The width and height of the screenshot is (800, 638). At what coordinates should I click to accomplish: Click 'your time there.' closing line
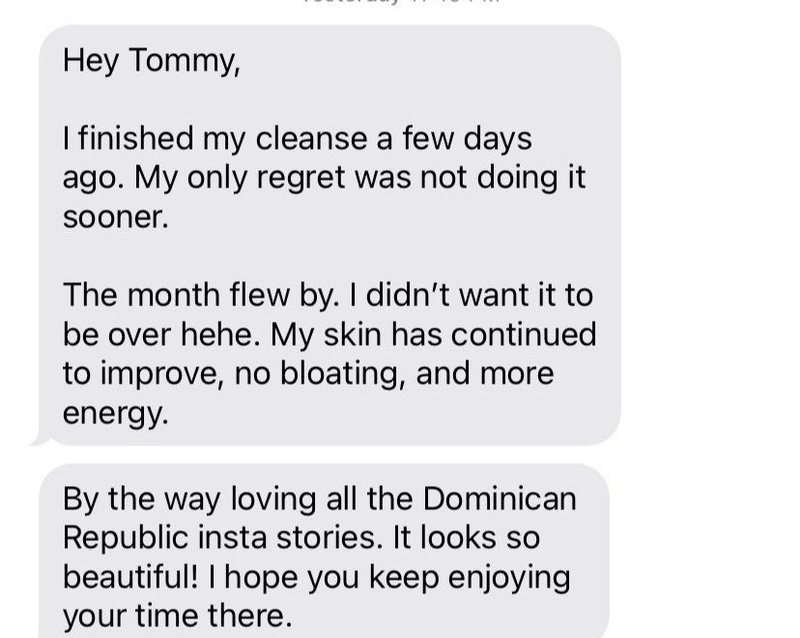tap(178, 616)
